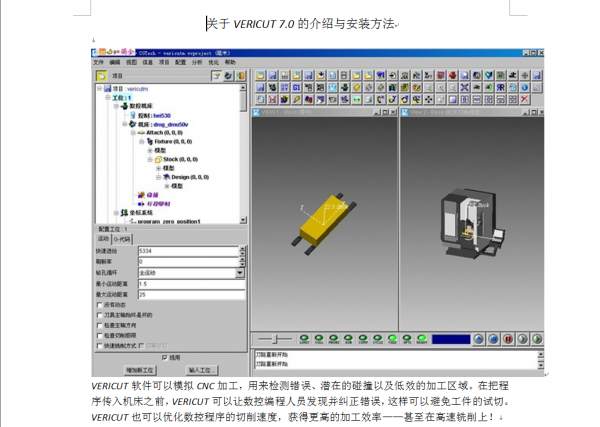
Task: Check the 检查切削极限 option
Action: point(100,336)
